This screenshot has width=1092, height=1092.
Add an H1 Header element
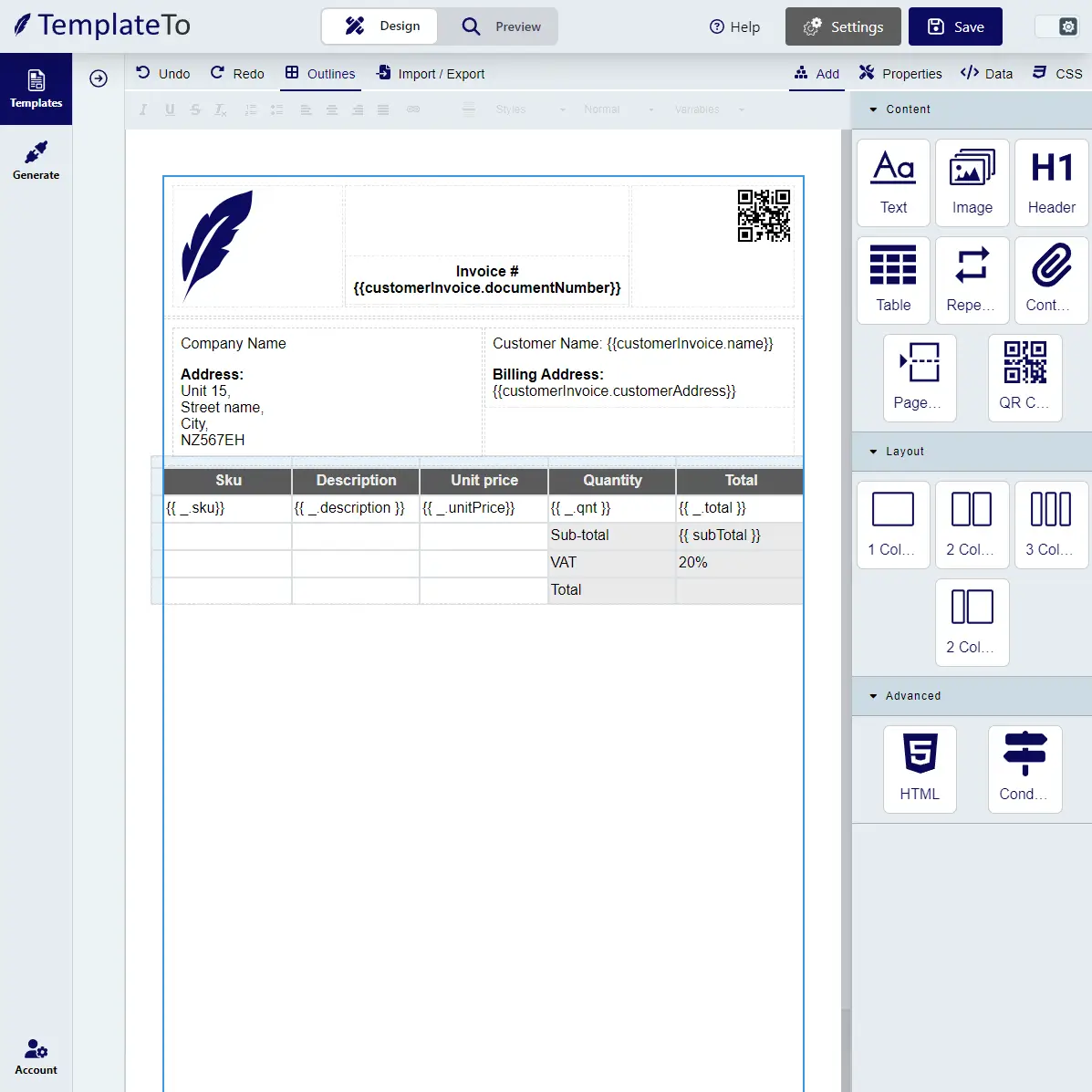[1051, 182]
